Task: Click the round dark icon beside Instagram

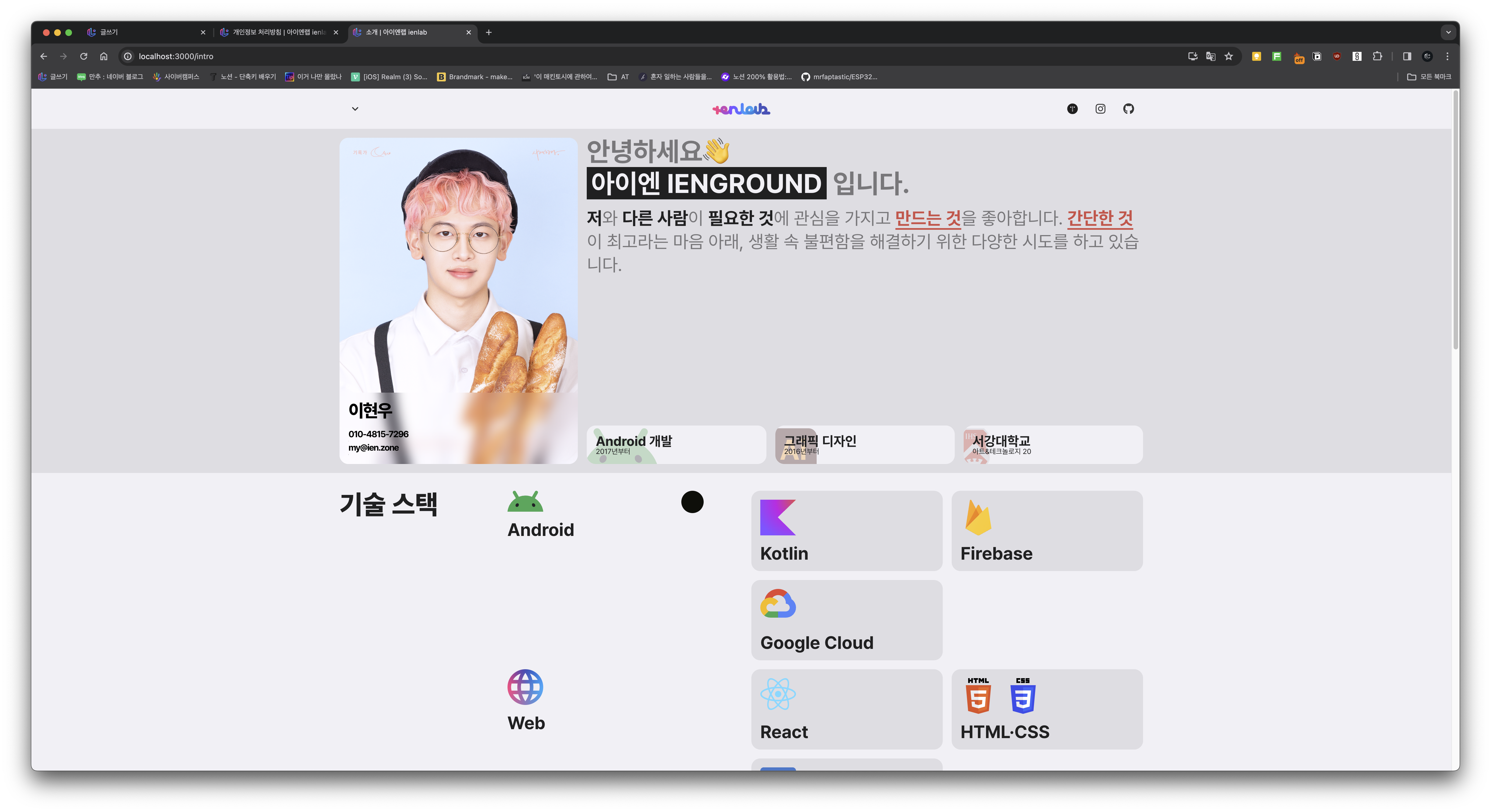Action: [x=1072, y=109]
